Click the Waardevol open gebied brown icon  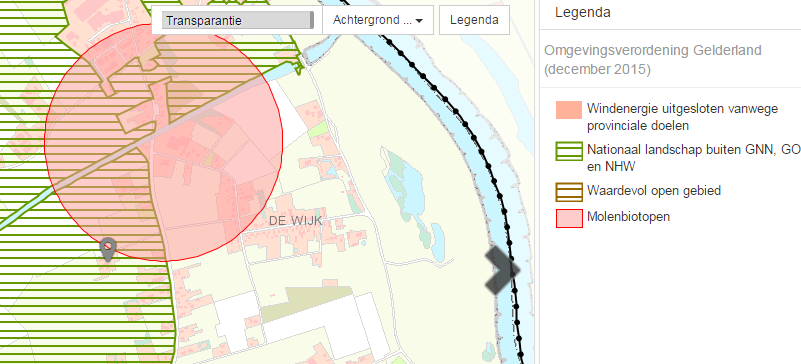click(x=569, y=192)
